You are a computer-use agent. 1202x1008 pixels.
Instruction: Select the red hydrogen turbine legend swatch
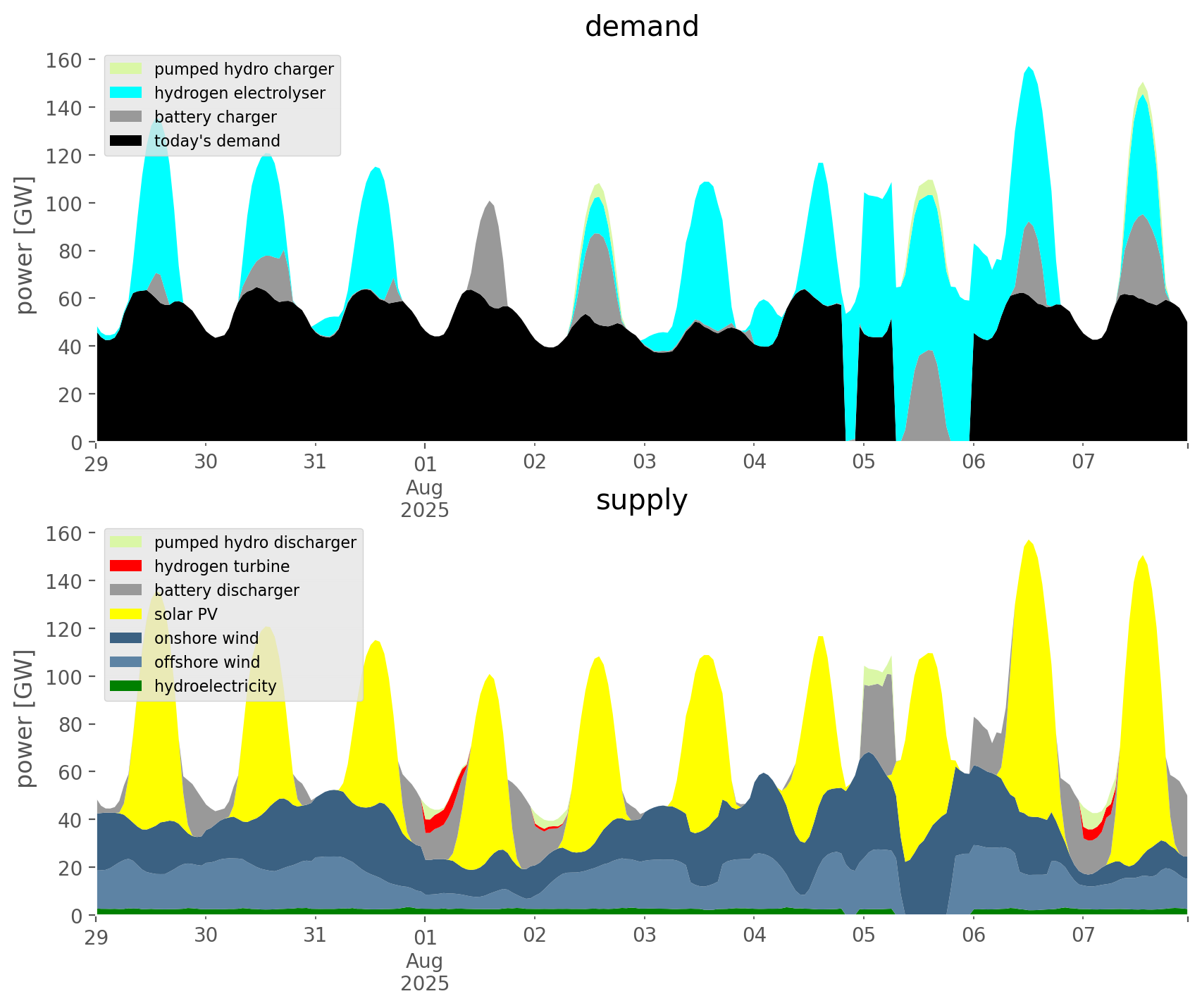(126, 566)
